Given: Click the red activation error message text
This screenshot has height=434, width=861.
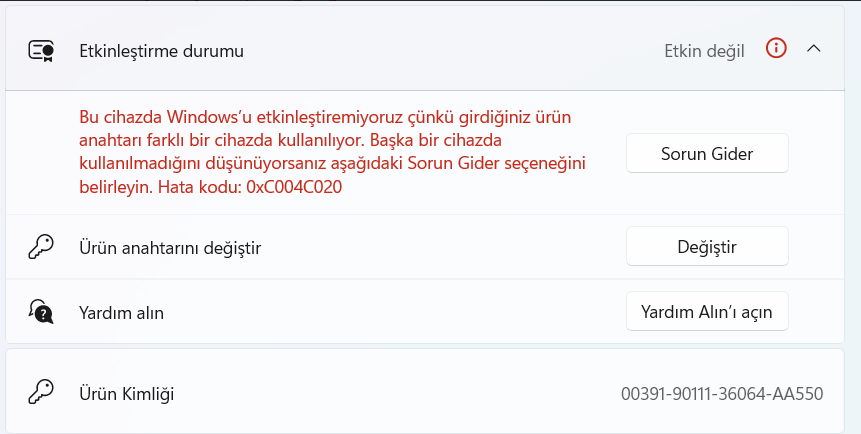Looking at the screenshot, I should point(332,152).
